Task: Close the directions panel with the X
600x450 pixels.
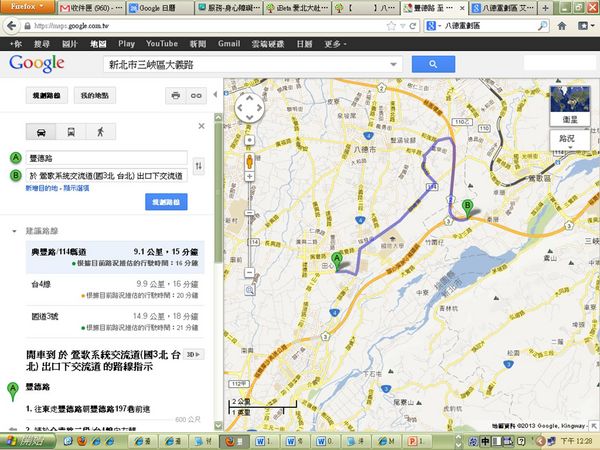Action: coord(201,126)
